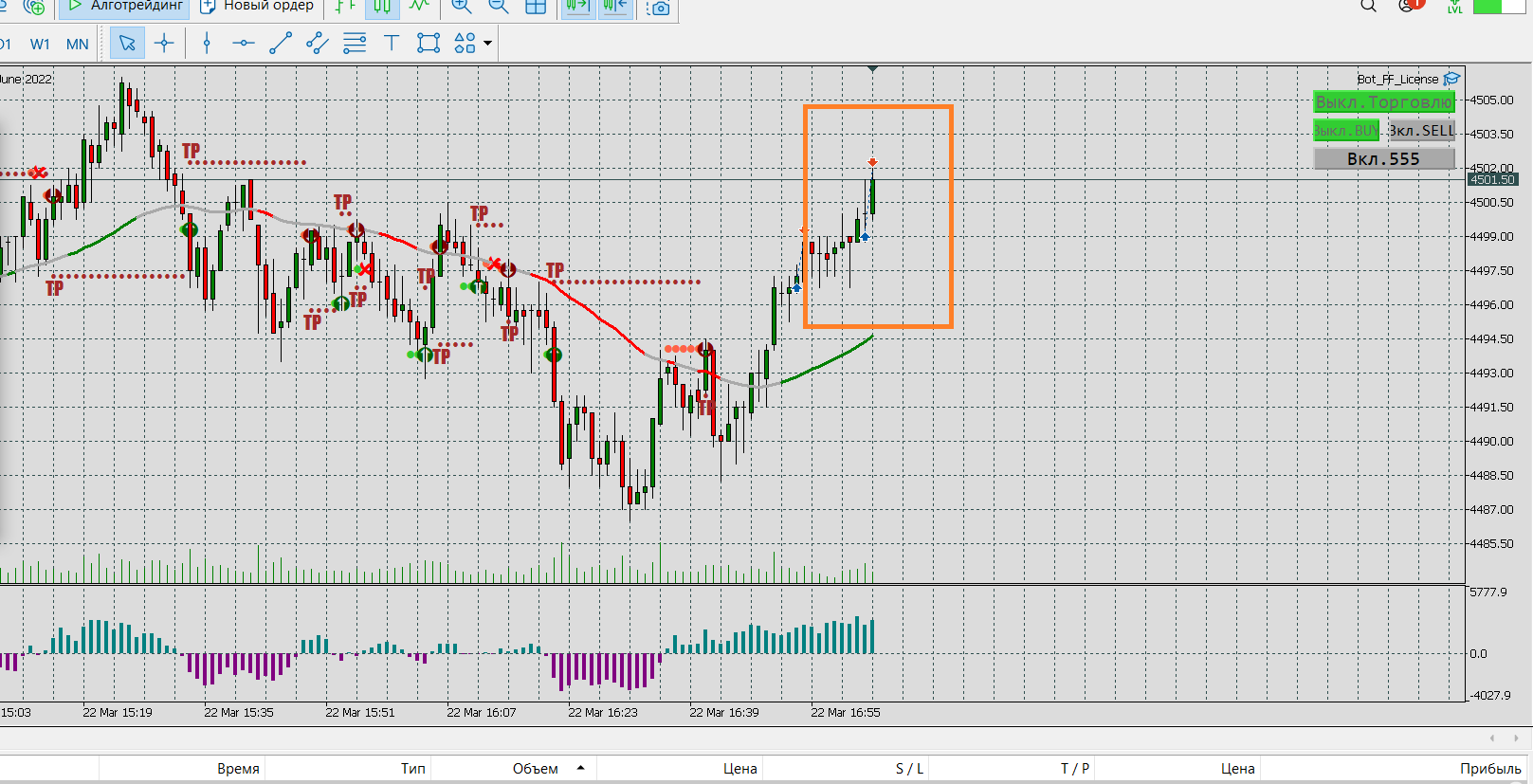Open the account profile with notification
Viewport: 1533px width, 784px height.
1410,6
